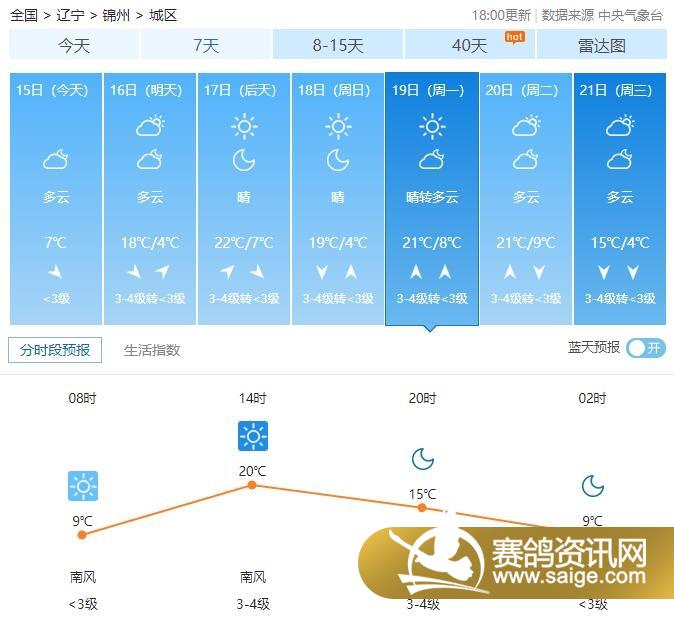Screen dimensions: 674x628
Task: Click the 20°C point on temperature line
Action: (x=252, y=485)
